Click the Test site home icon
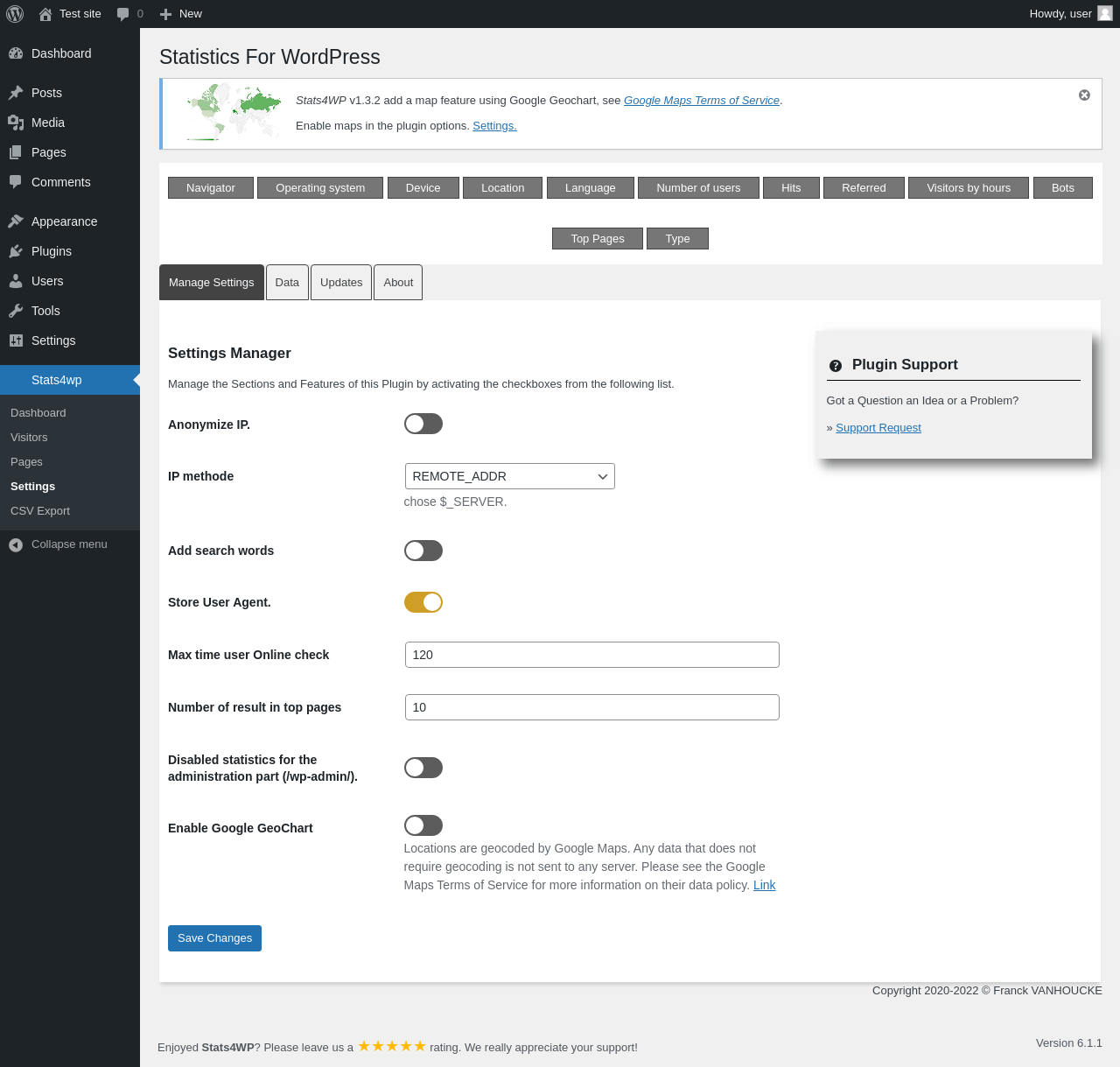This screenshot has height=1067, width=1120. point(45,14)
